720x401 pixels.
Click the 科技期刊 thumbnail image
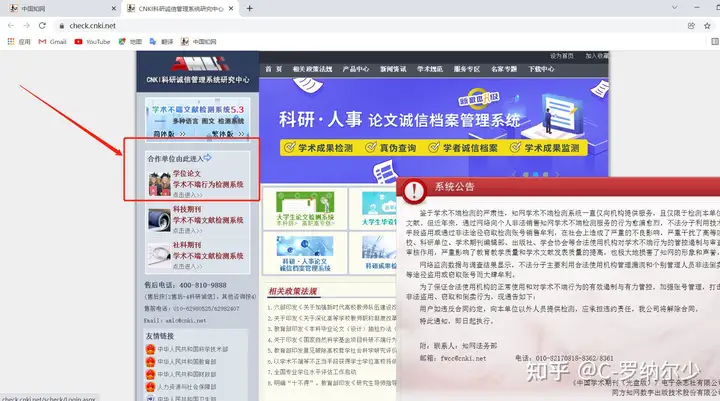coord(159,220)
